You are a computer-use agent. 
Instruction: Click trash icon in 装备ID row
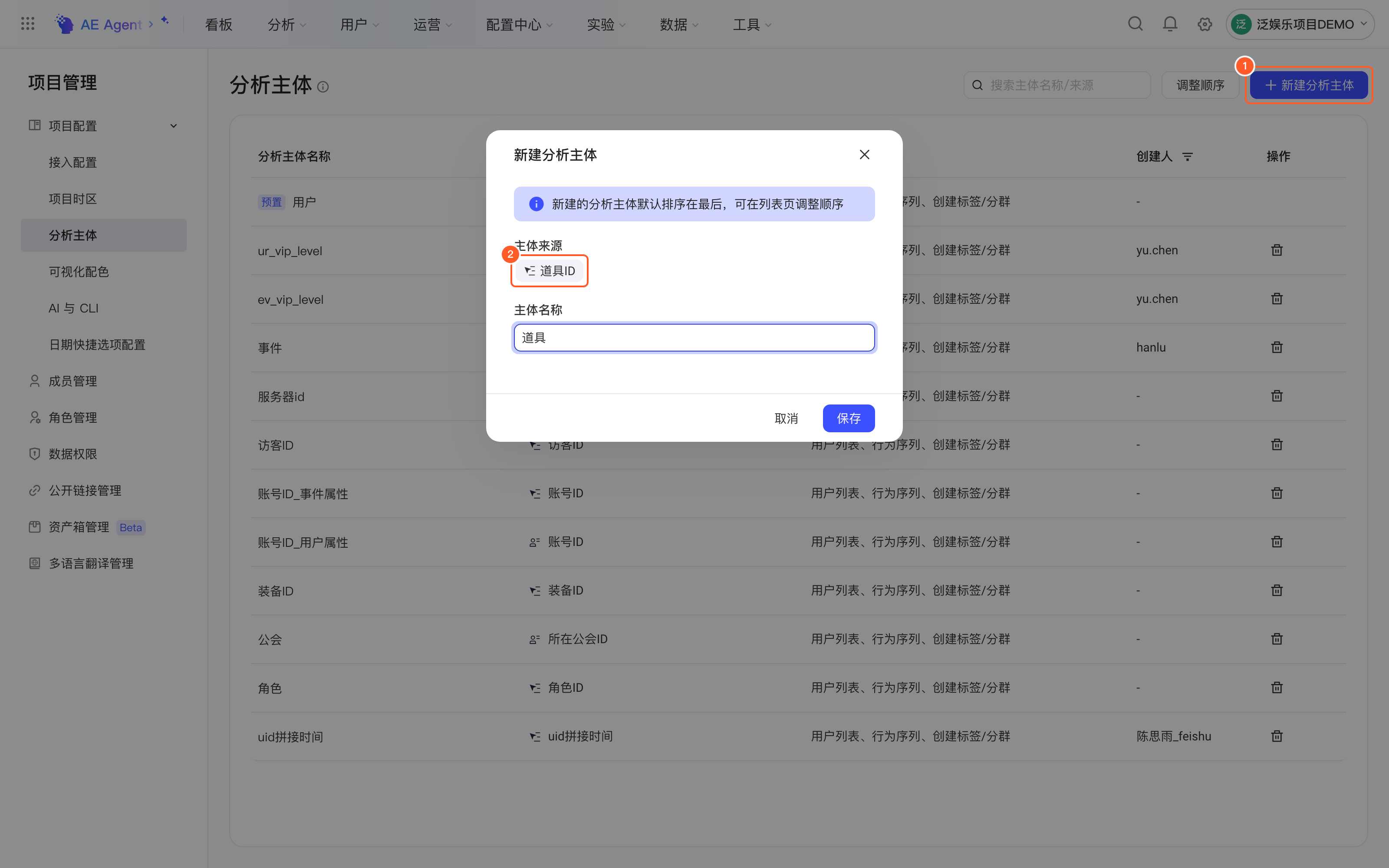tap(1277, 590)
